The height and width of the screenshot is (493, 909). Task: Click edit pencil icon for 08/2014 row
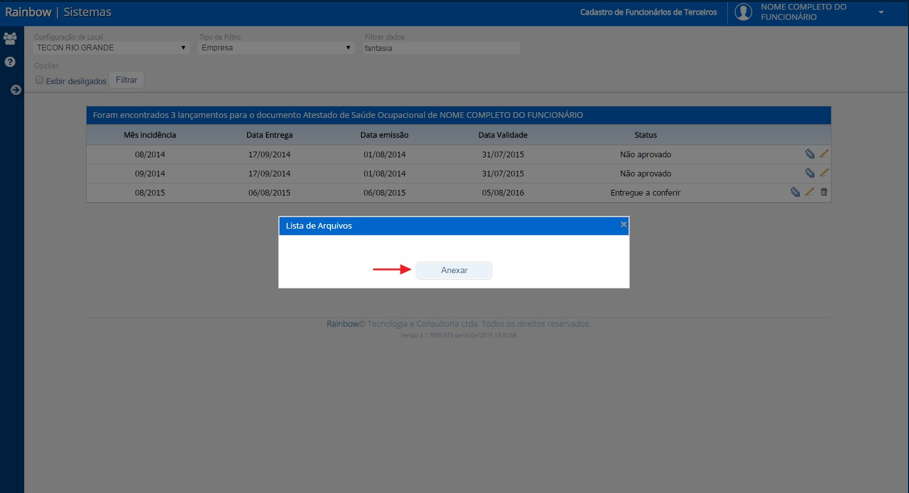pos(824,154)
